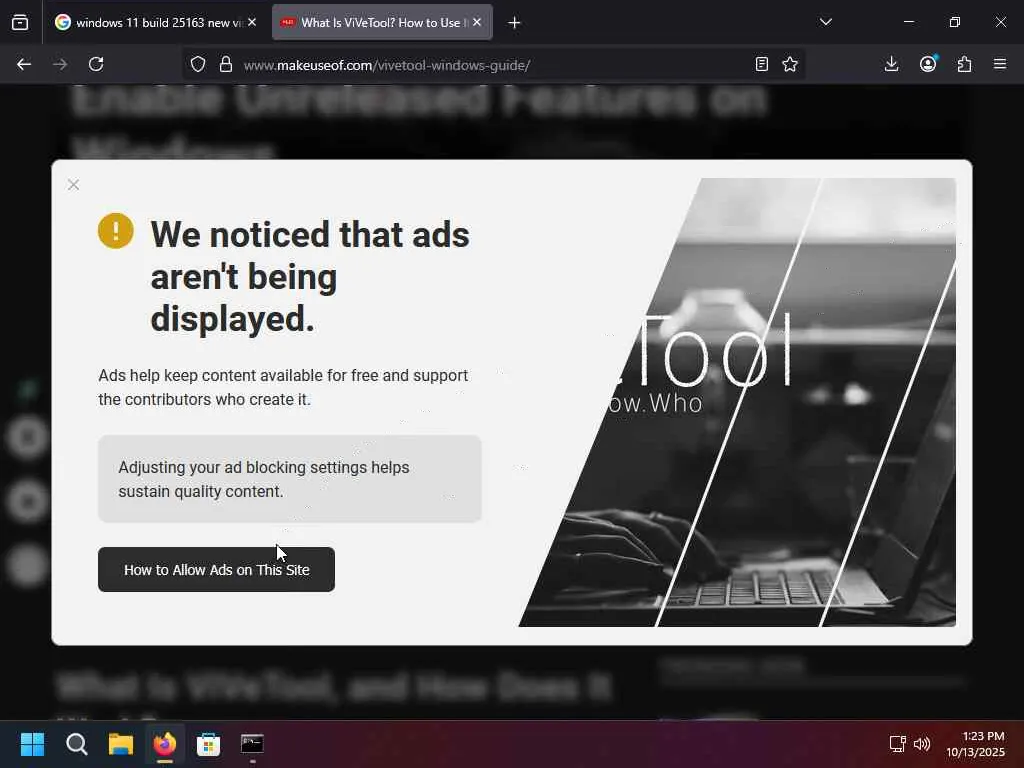The height and width of the screenshot is (768, 1024).
Task: Open Firefox View from the tab bar
Action: [20, 22]
